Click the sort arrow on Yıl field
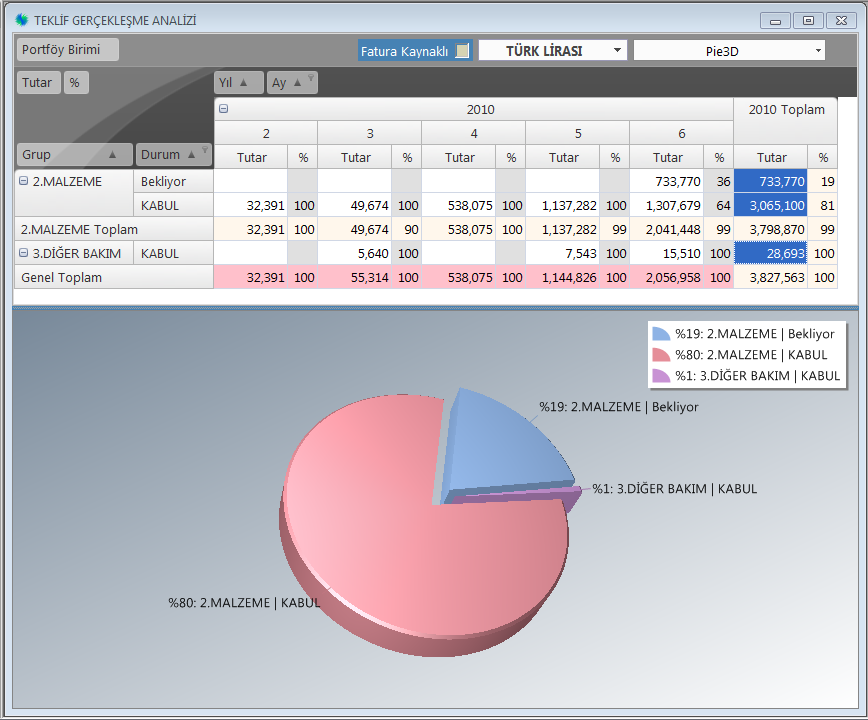The width and height of the screenshot is (868, 720). click(x=243, y=83)
